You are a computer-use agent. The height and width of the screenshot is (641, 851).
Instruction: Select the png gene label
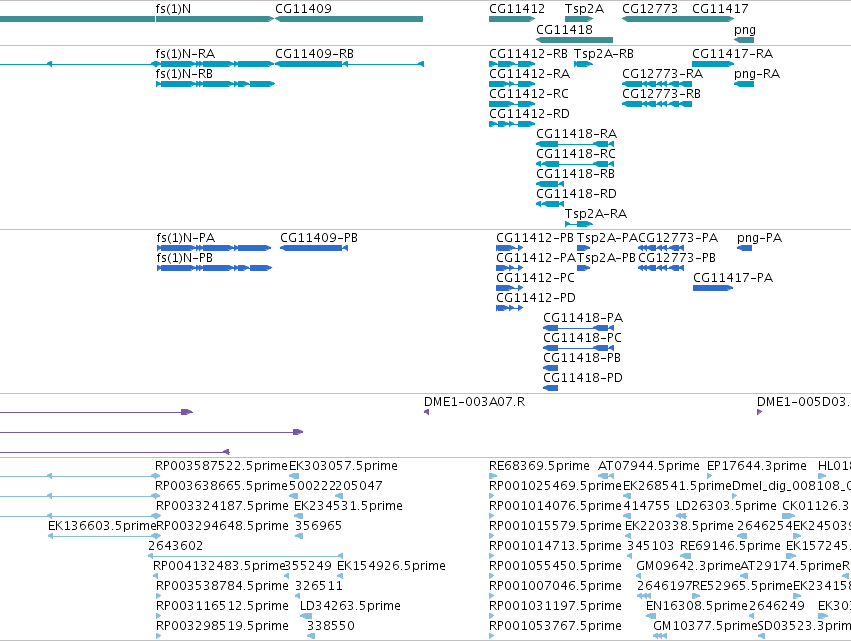pyautogui.click(x=745, y=30)
